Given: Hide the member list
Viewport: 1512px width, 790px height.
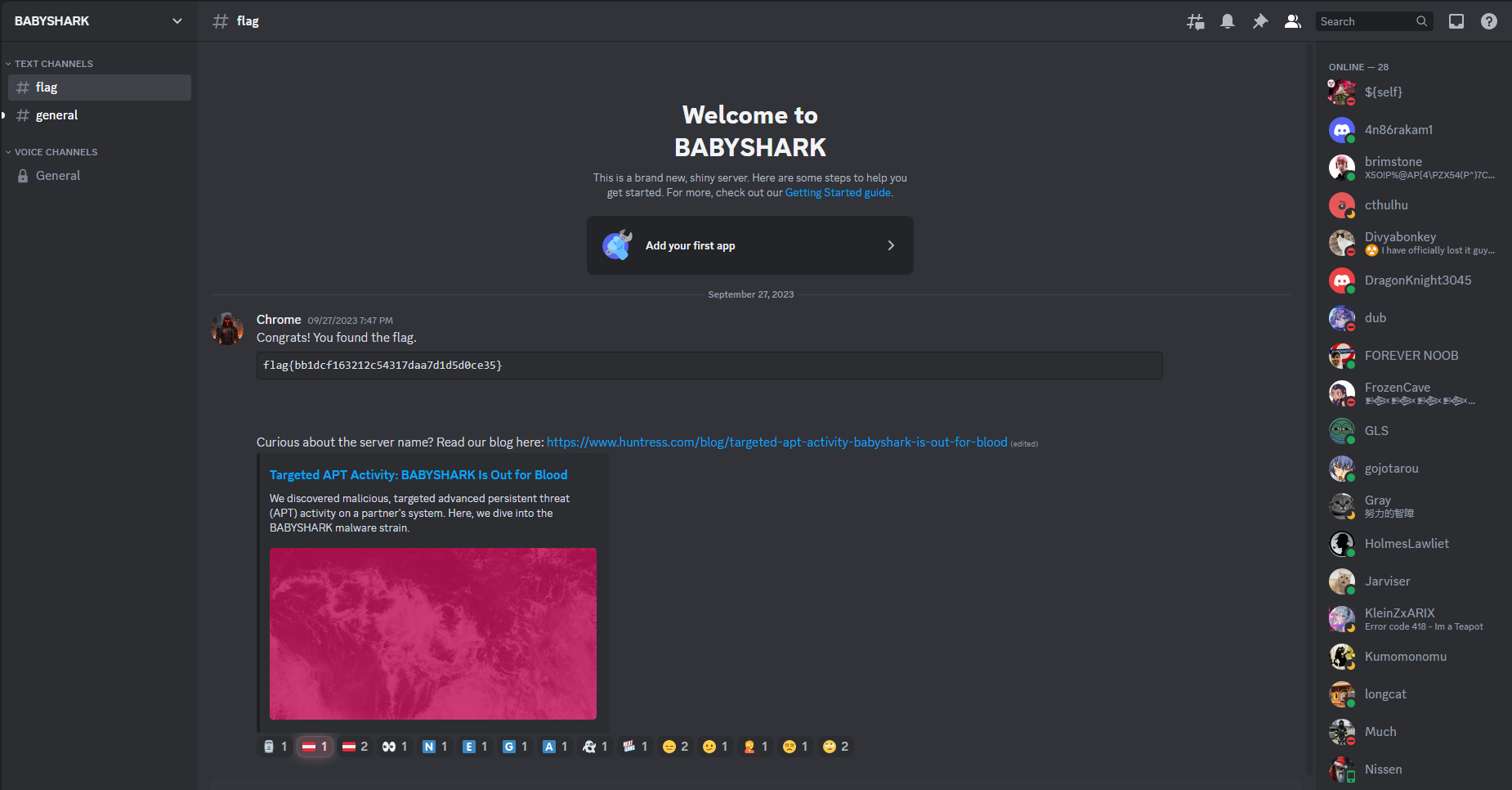Looking at the screenshot, I should click(1293, 21).
